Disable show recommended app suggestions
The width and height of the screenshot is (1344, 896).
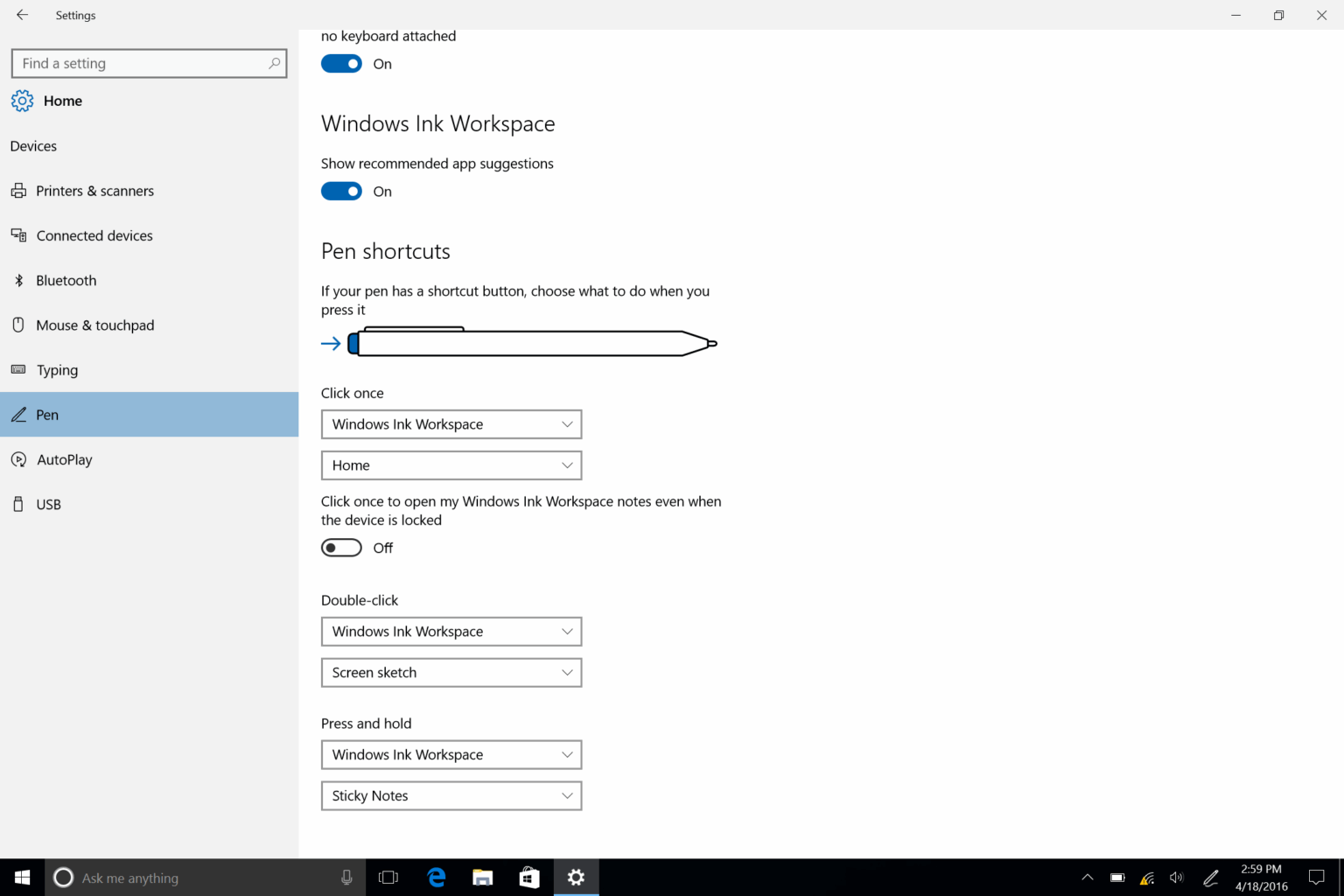(341, 191)
